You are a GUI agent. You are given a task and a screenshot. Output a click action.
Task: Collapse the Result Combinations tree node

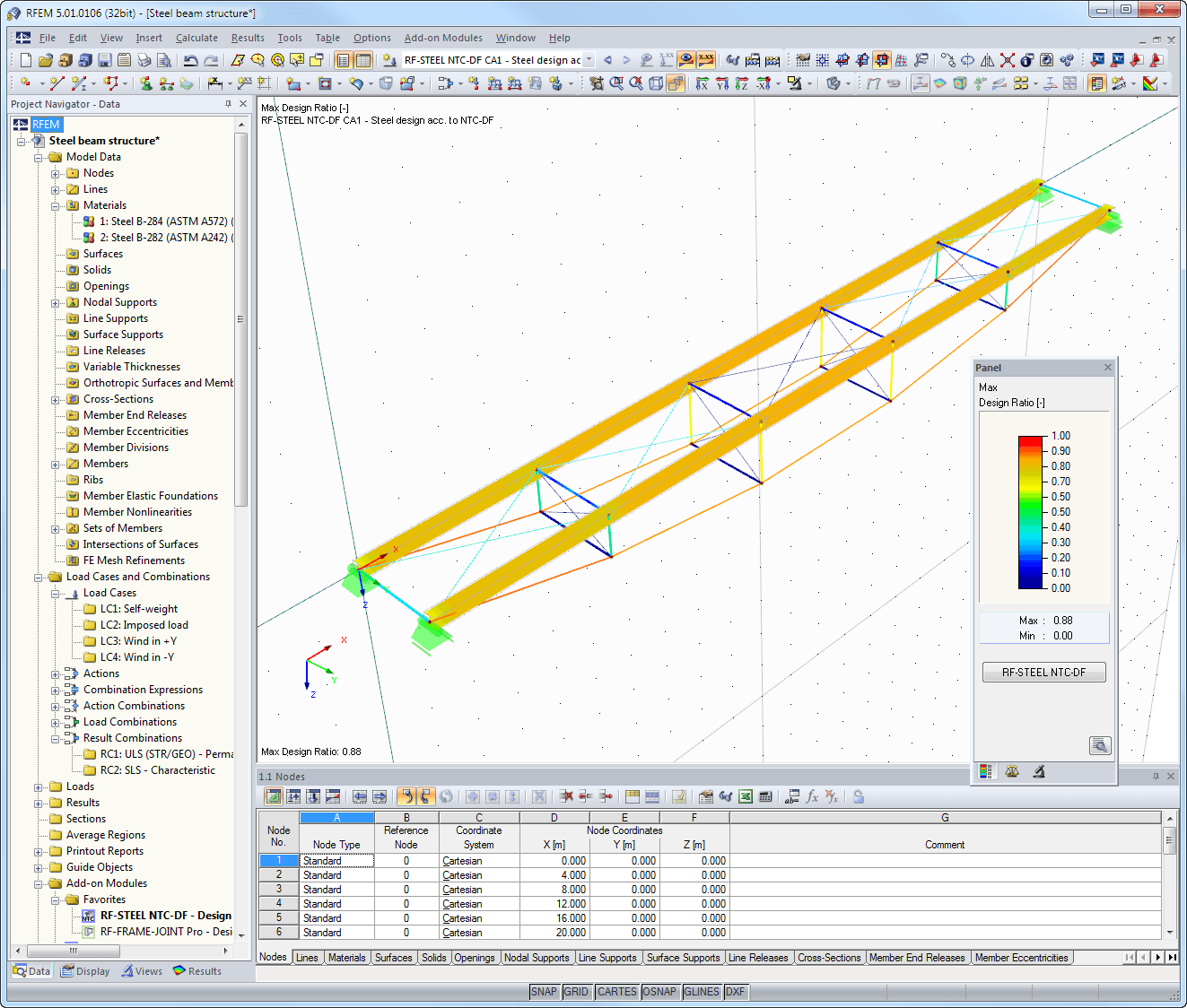coord(56,739)
